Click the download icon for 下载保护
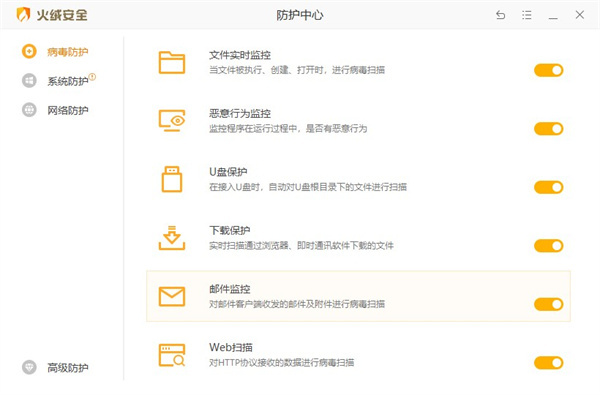This screenshot has width=600, height=395. [172, 238]
